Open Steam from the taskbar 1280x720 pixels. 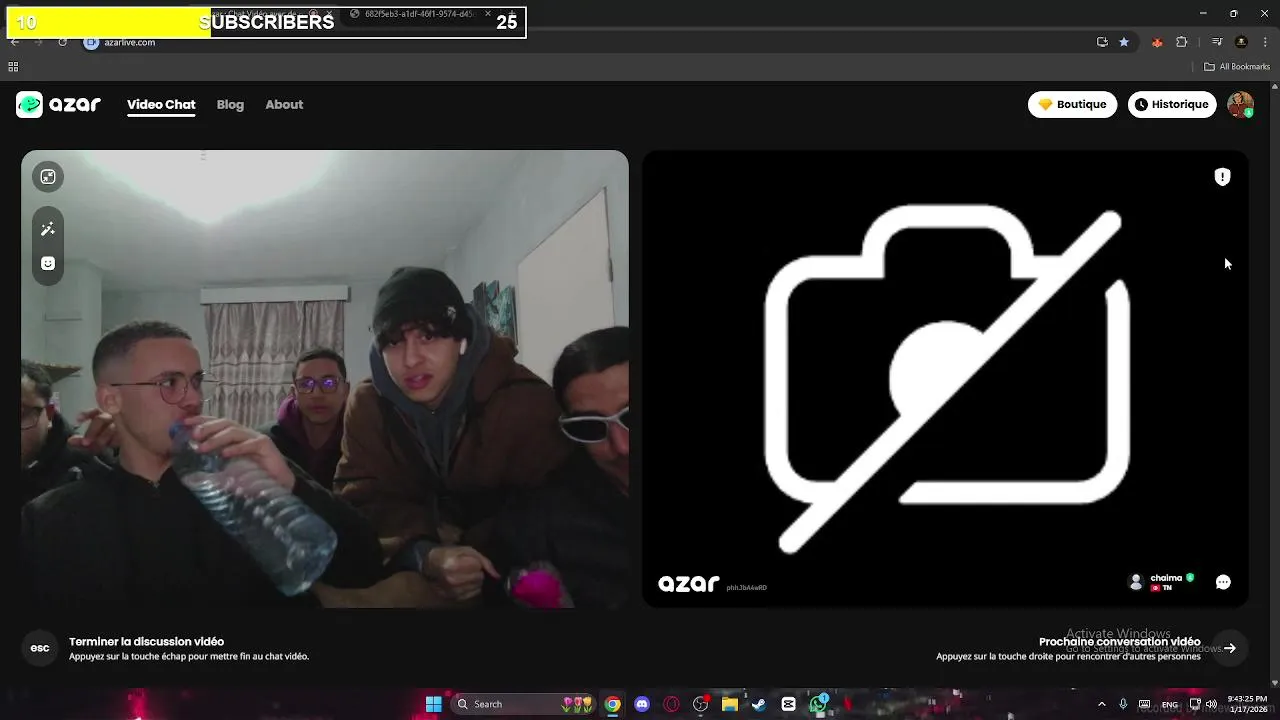pos(759,704)
